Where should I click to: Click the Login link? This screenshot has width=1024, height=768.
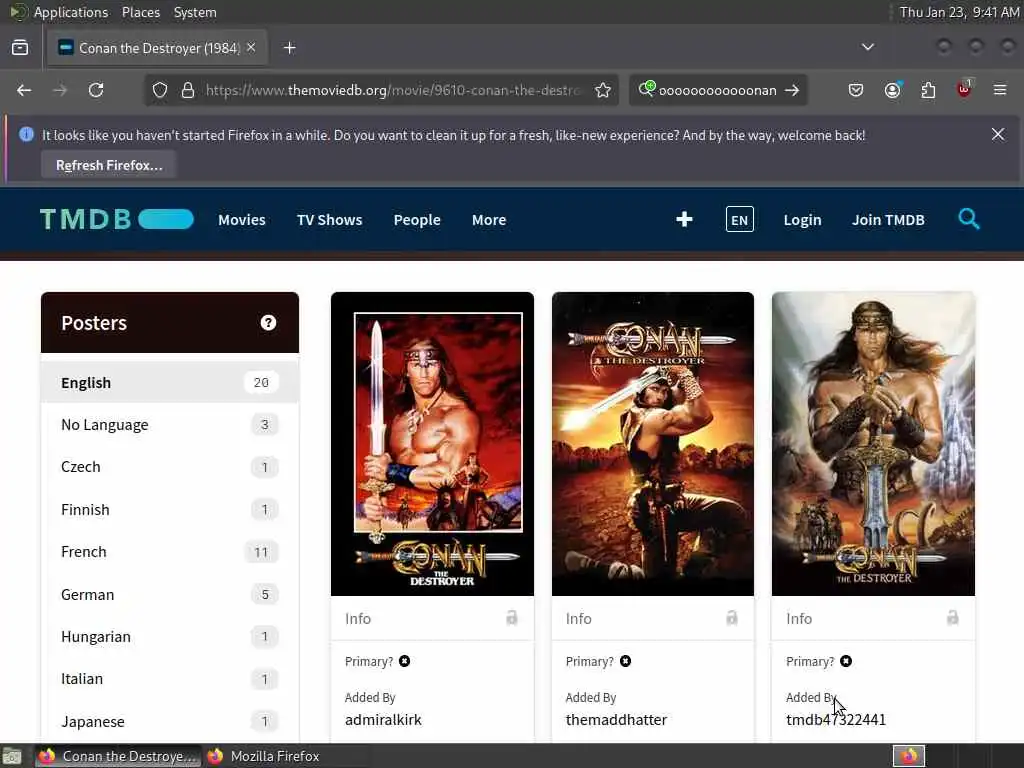point(802,220)
